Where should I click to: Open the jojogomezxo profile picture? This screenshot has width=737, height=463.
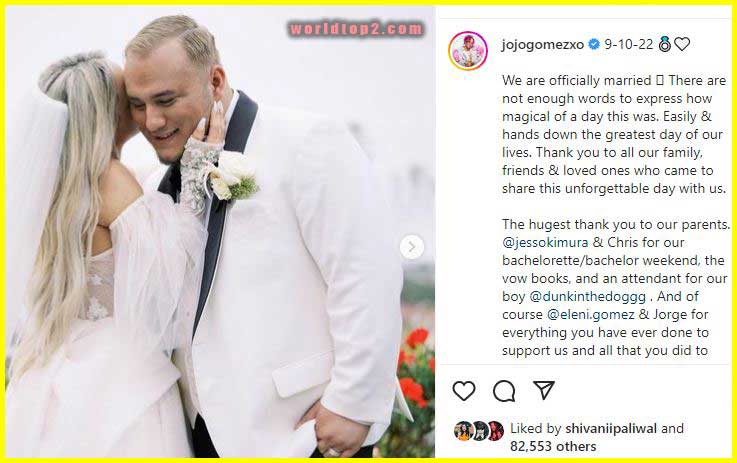coord(468,51)
